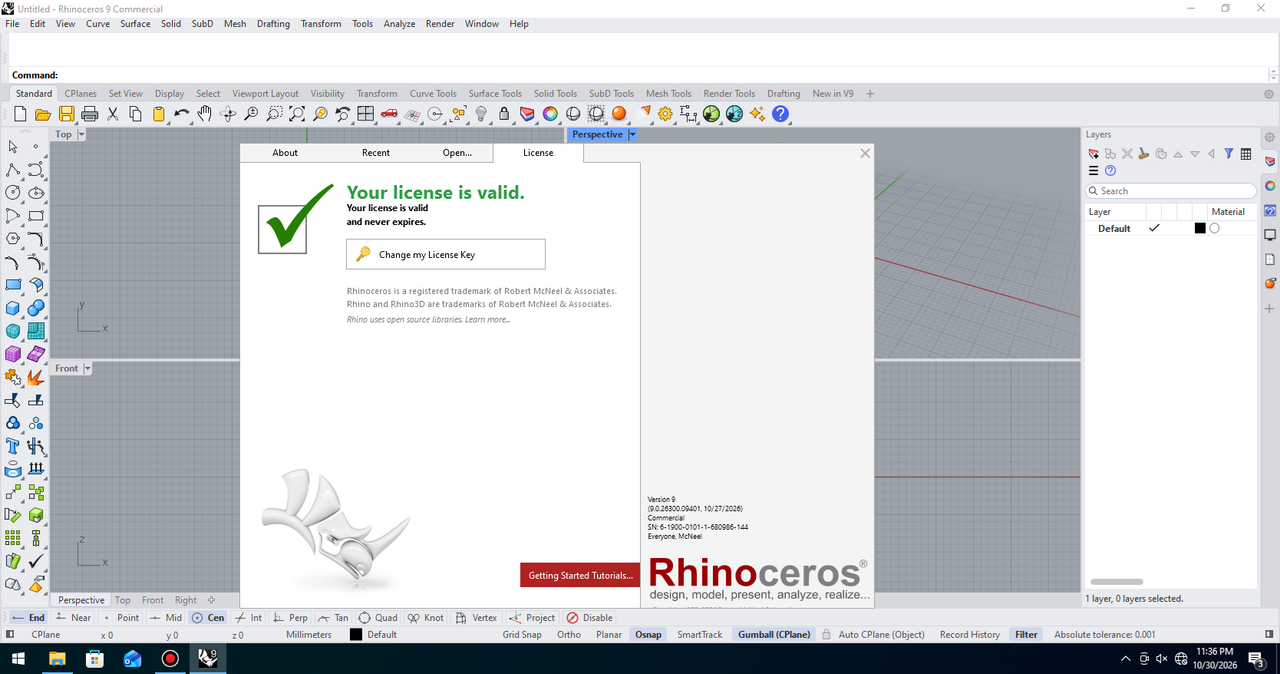Switch to the About tab in splash
The height and width of the screenshot is (674, 1280).
click(285, 152)
